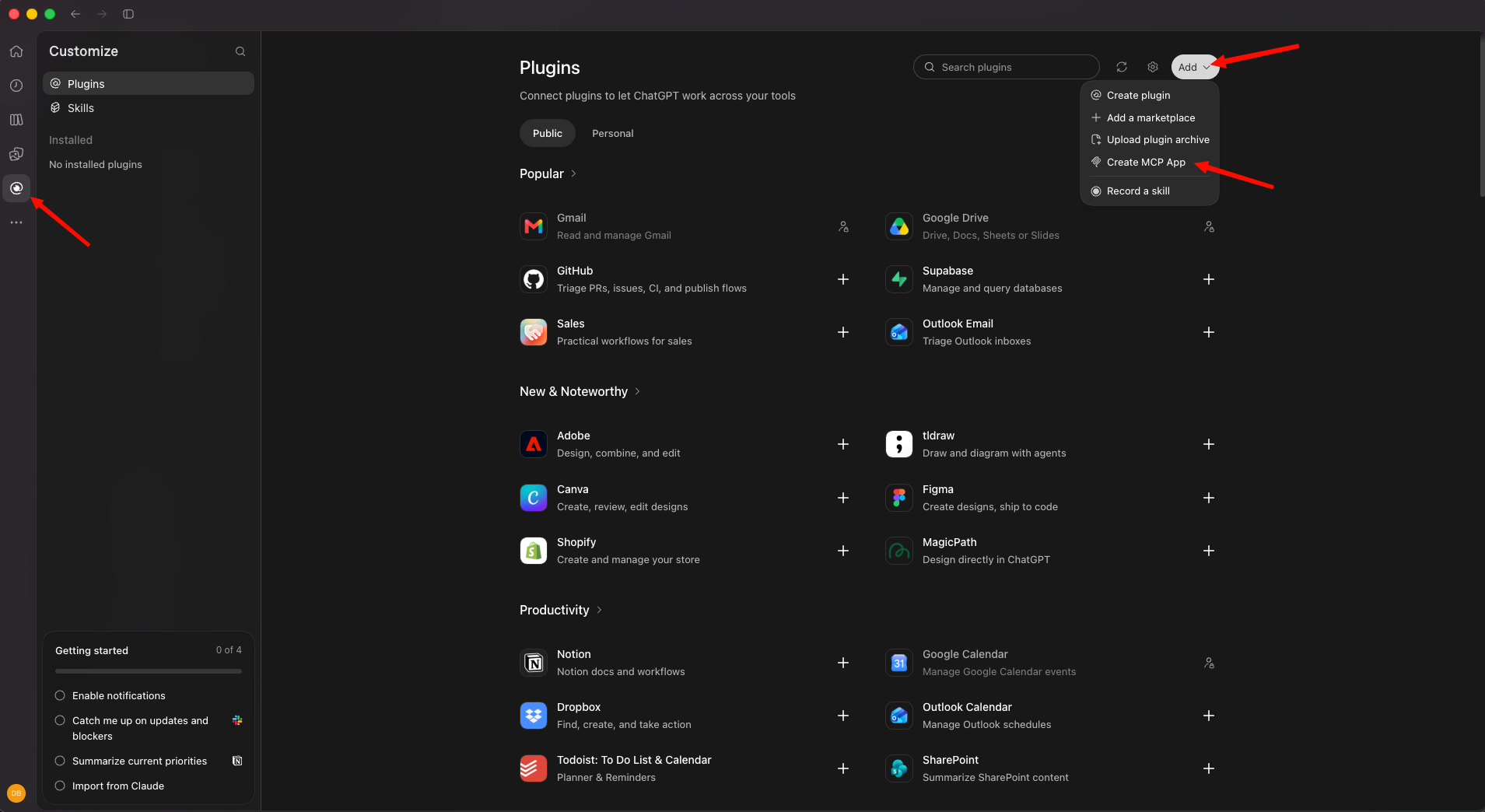This screenshot has height=812, width=1485.
Task: Open plugin settings gear icon
Action: pos(1153,67)
